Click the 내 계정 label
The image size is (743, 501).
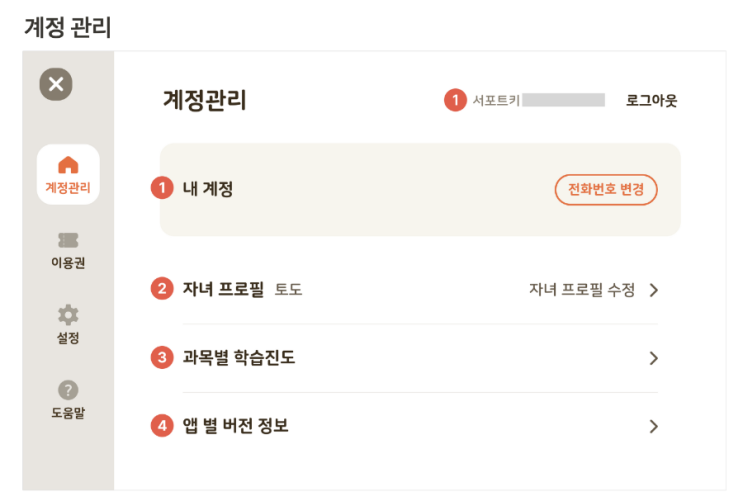coord(208,188)
